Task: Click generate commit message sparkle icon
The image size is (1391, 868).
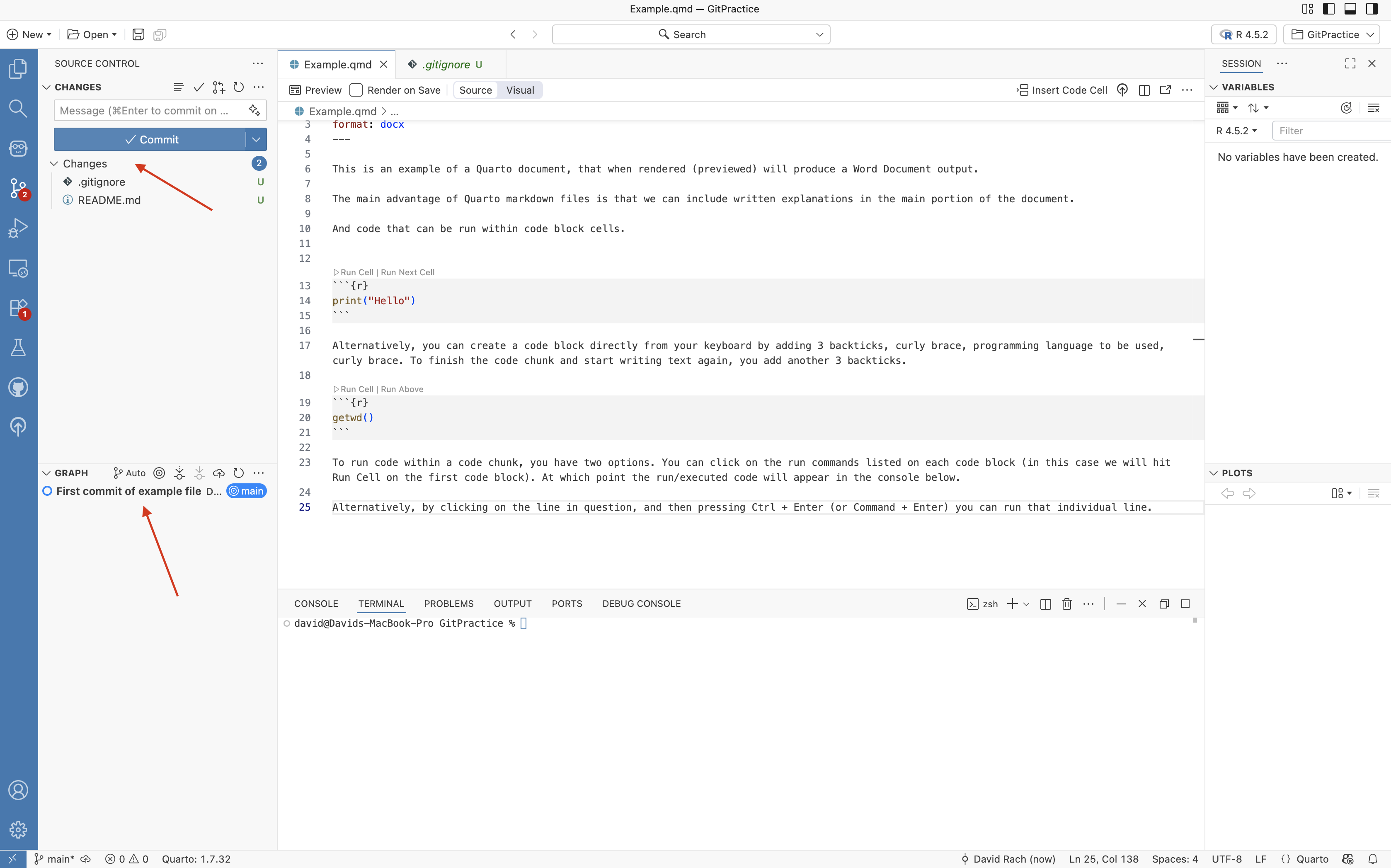Action: (x=254, y=110)
